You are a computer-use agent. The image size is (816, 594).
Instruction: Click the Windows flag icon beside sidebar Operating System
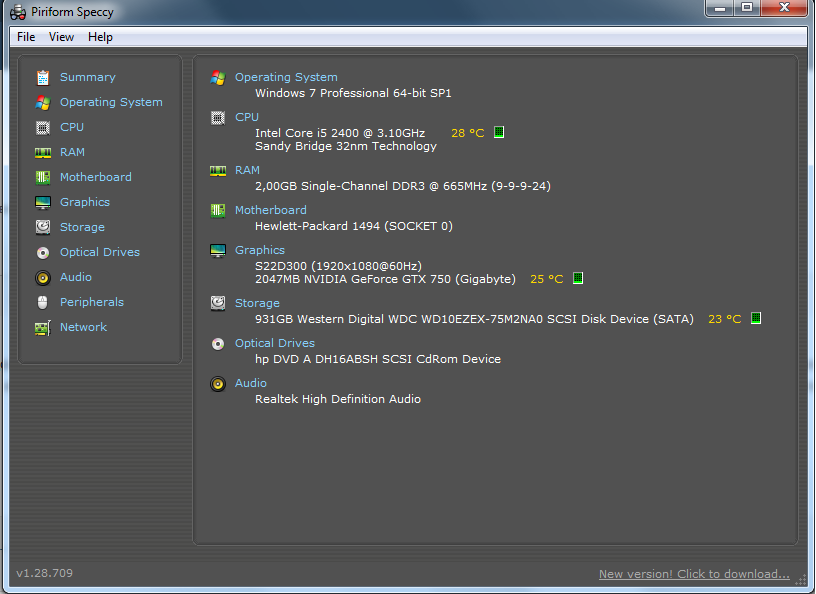click(43, 103)
